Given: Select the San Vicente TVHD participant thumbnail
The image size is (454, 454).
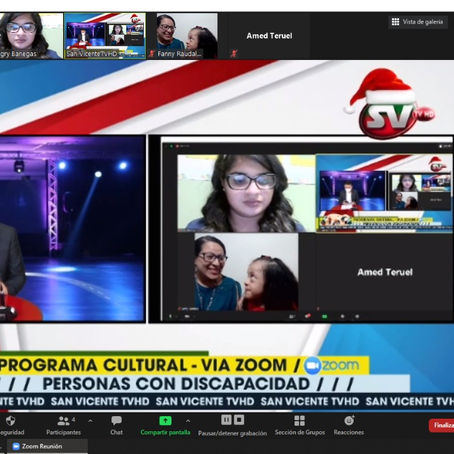Looking at the screenshot, I should point(105,36).
